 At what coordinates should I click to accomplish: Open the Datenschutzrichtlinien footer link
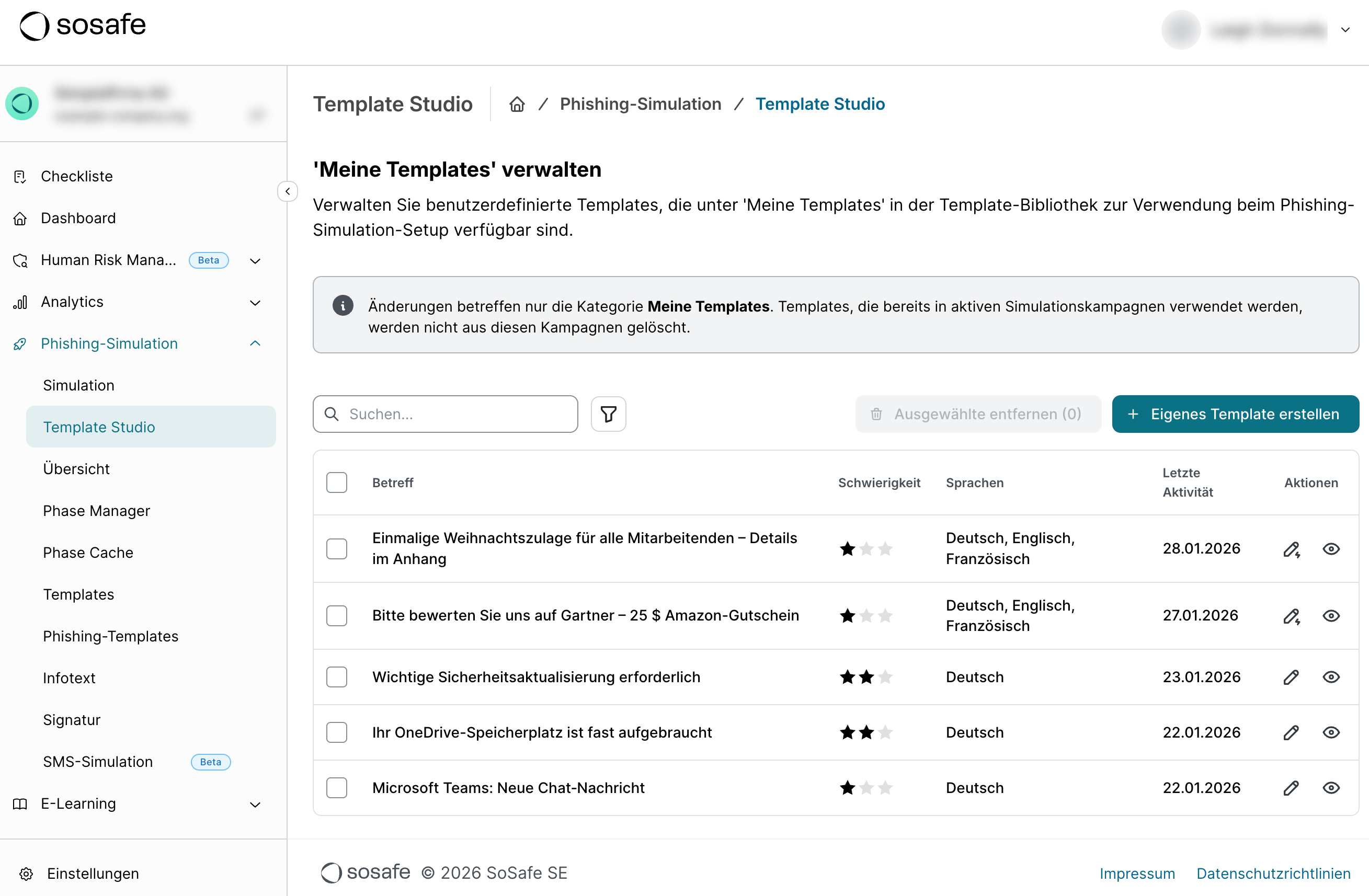tap(1273, 874)
